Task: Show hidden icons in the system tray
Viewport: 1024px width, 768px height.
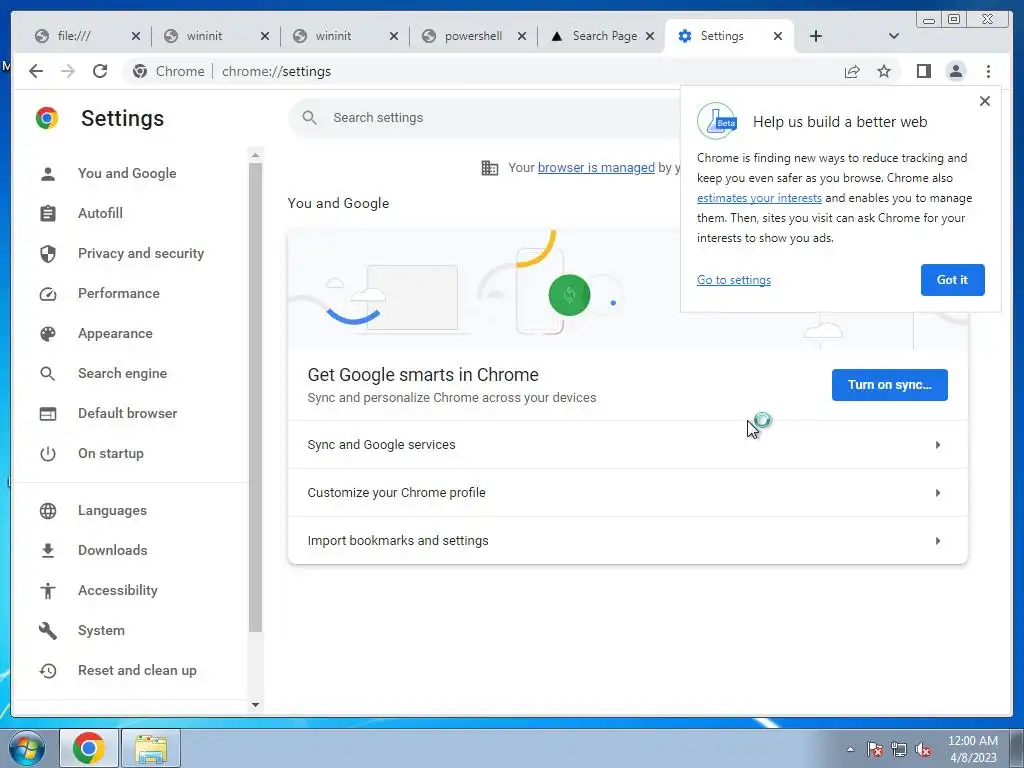Action: click(850, 749)
